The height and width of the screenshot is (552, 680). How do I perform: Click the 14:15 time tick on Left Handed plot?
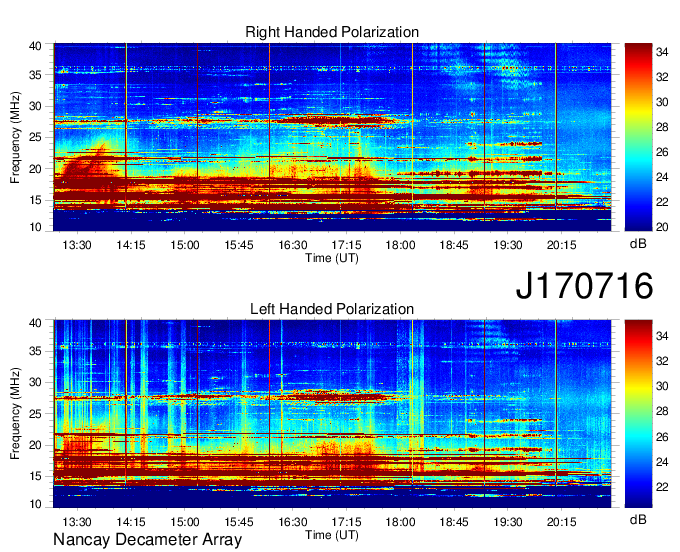click(x=131, y=521)
